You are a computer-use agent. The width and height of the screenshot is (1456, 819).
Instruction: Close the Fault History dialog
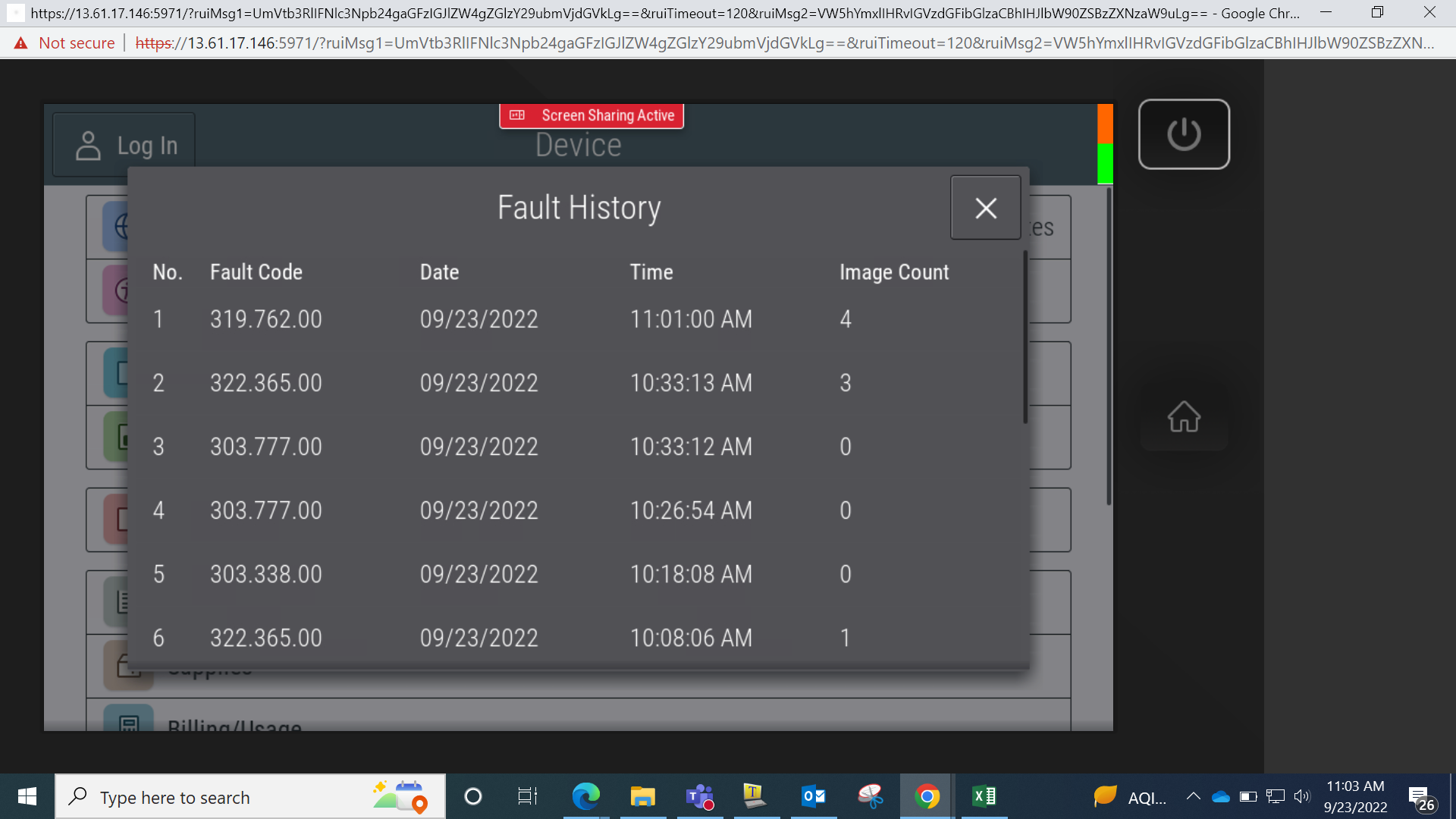point(985,208)
